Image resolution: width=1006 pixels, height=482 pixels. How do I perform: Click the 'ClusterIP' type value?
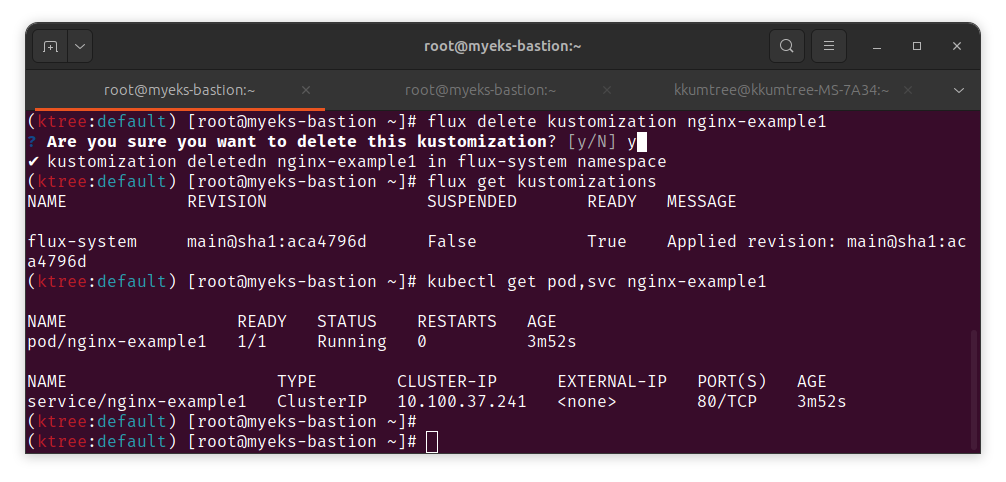[322, 402]
